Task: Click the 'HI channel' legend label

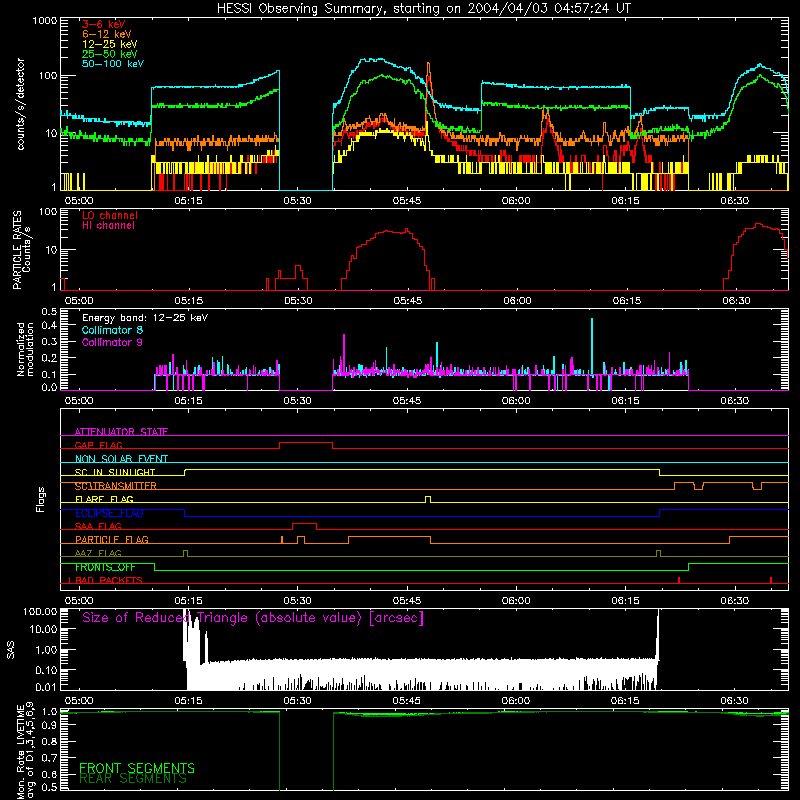Action: (108, 226)
